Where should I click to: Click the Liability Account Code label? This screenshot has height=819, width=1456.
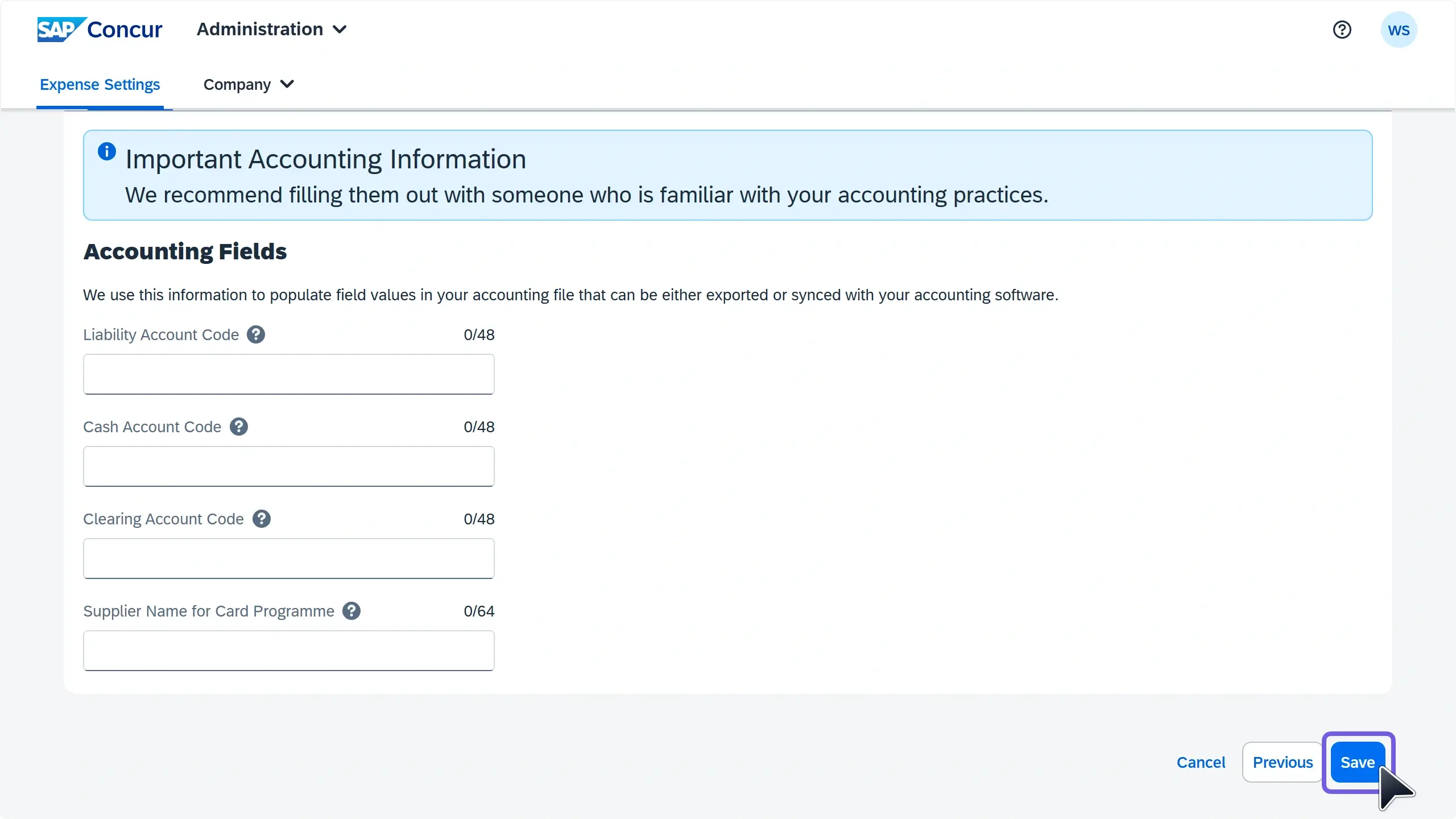[161, 334]
